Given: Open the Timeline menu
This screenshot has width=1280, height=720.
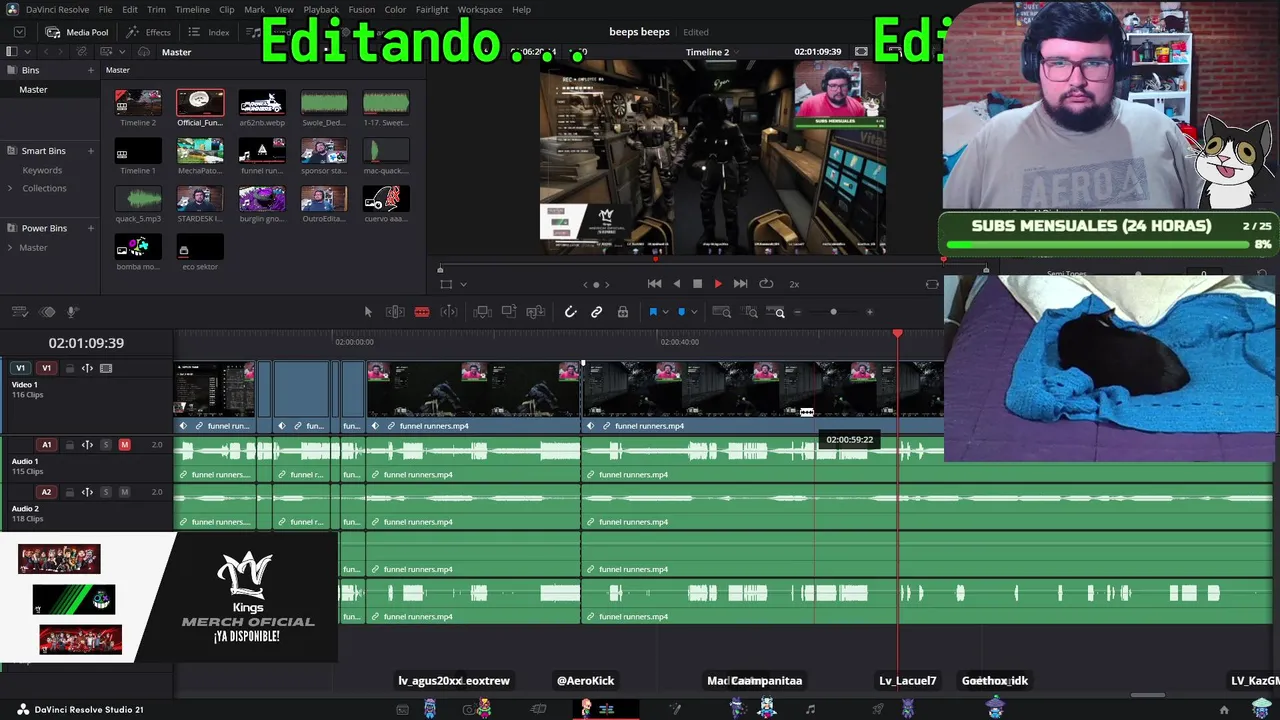Looking at the screenshot, I should coord(192,9).
